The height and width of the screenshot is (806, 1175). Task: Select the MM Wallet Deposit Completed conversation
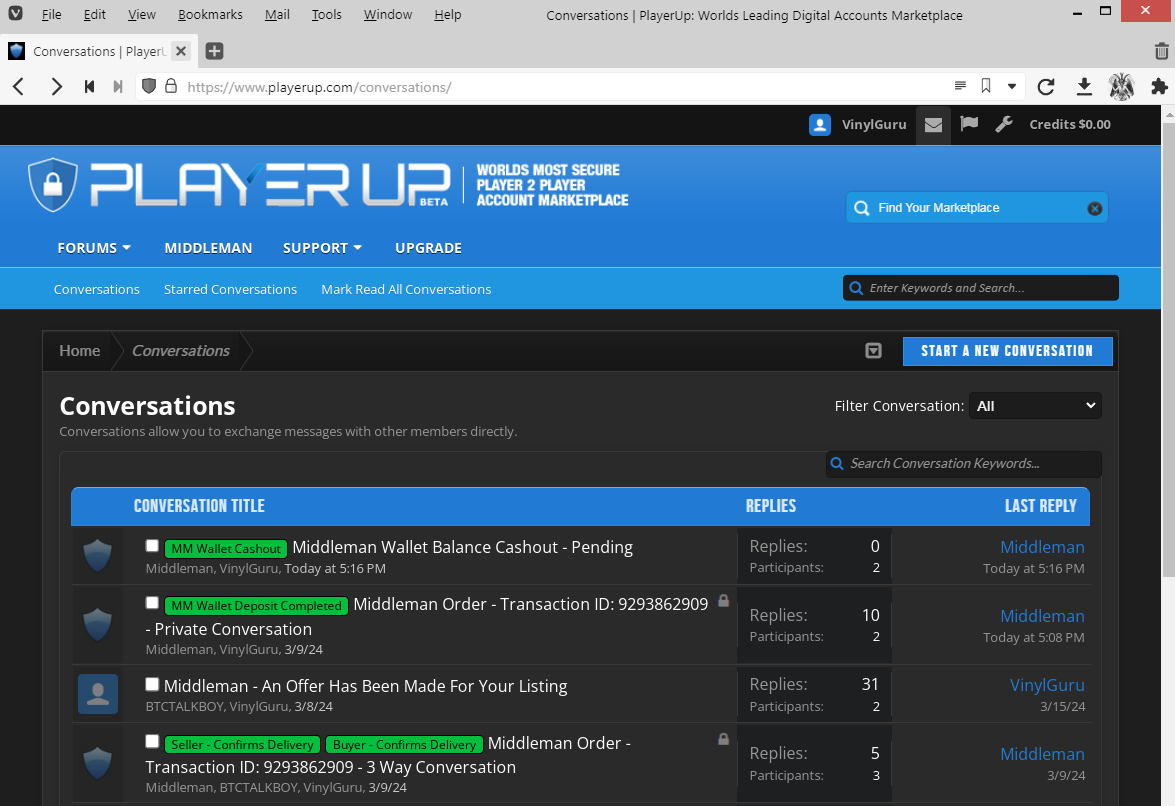152,603
